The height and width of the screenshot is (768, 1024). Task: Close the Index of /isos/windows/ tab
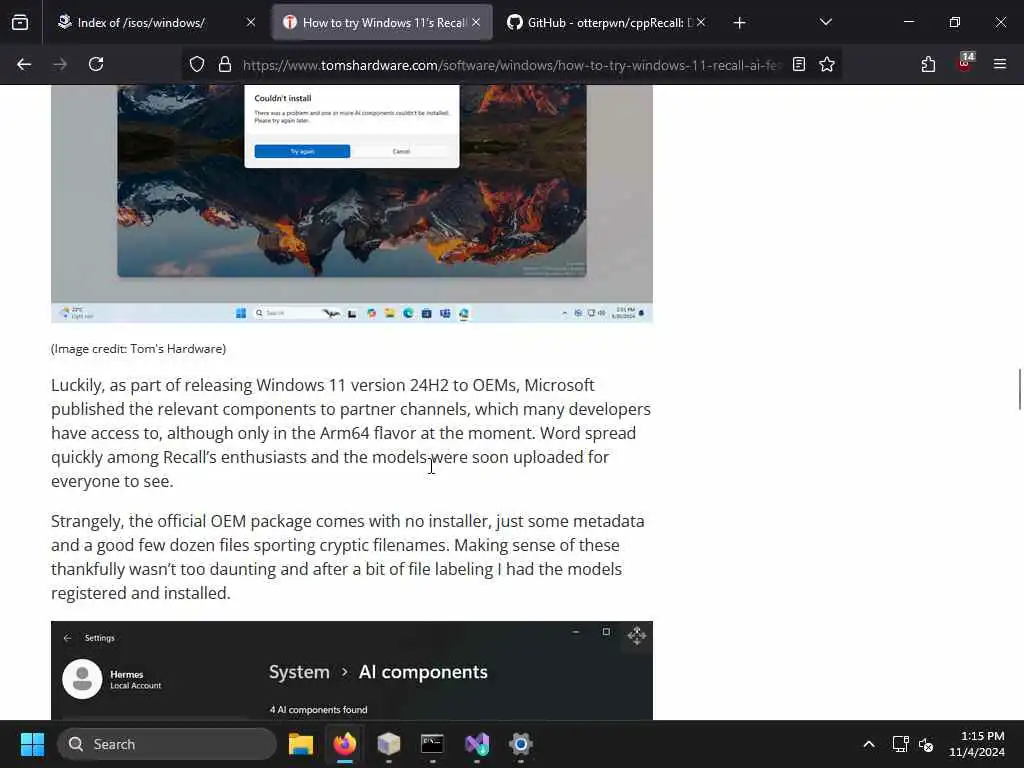pos(251,23)
